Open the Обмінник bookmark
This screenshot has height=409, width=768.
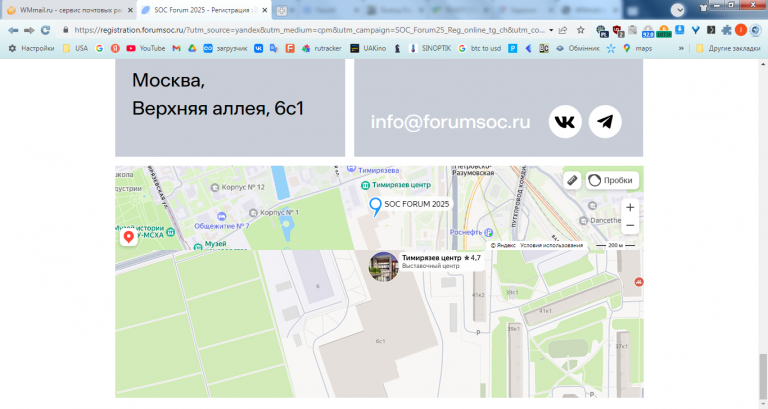577,48
